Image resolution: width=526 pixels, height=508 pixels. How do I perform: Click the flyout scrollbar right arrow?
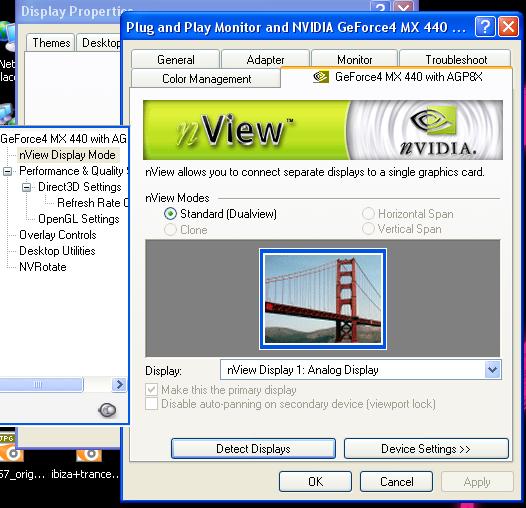coord(119,384)
